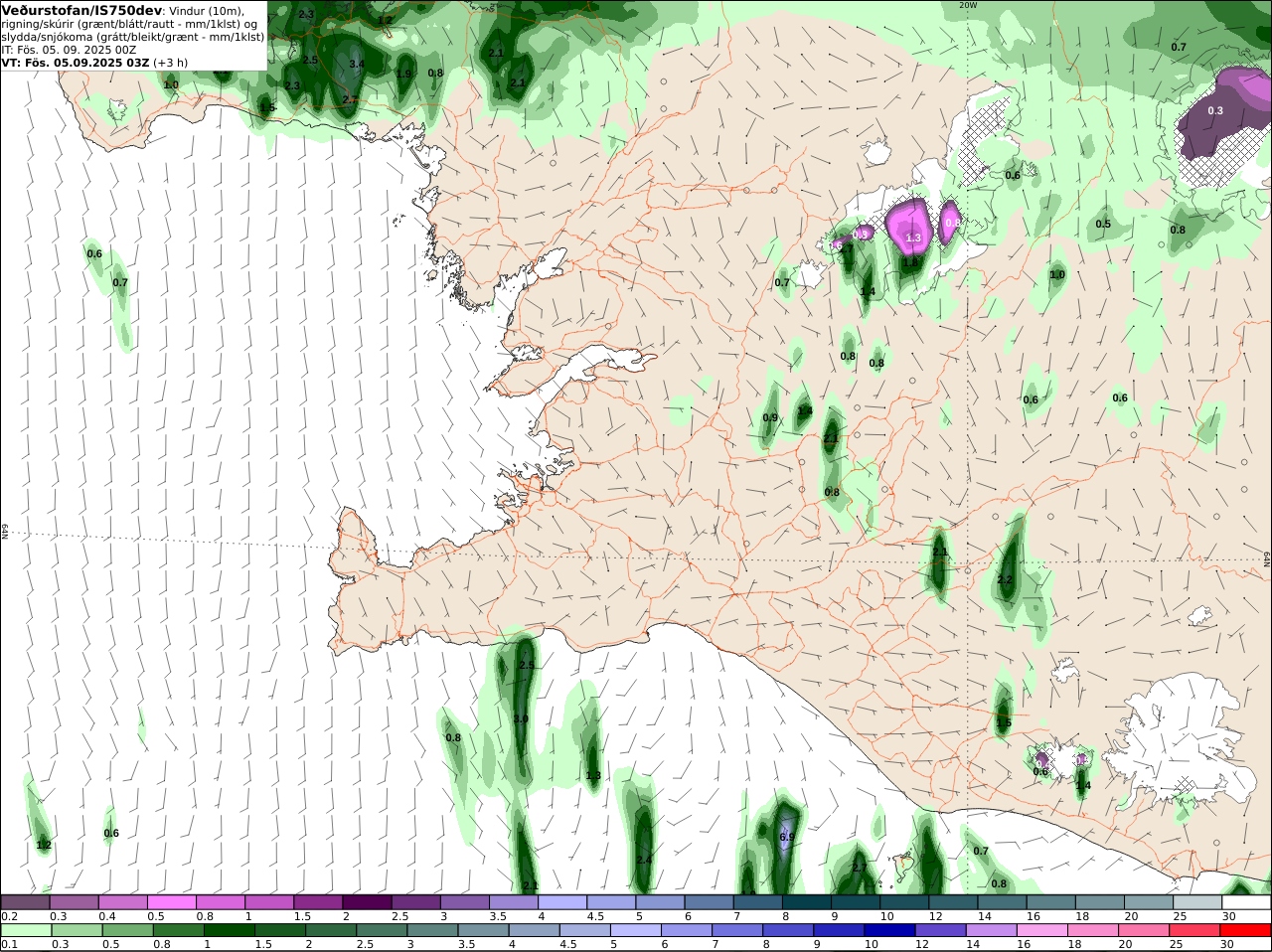Click the value "0.9" inland

click(x=770, y=418)
